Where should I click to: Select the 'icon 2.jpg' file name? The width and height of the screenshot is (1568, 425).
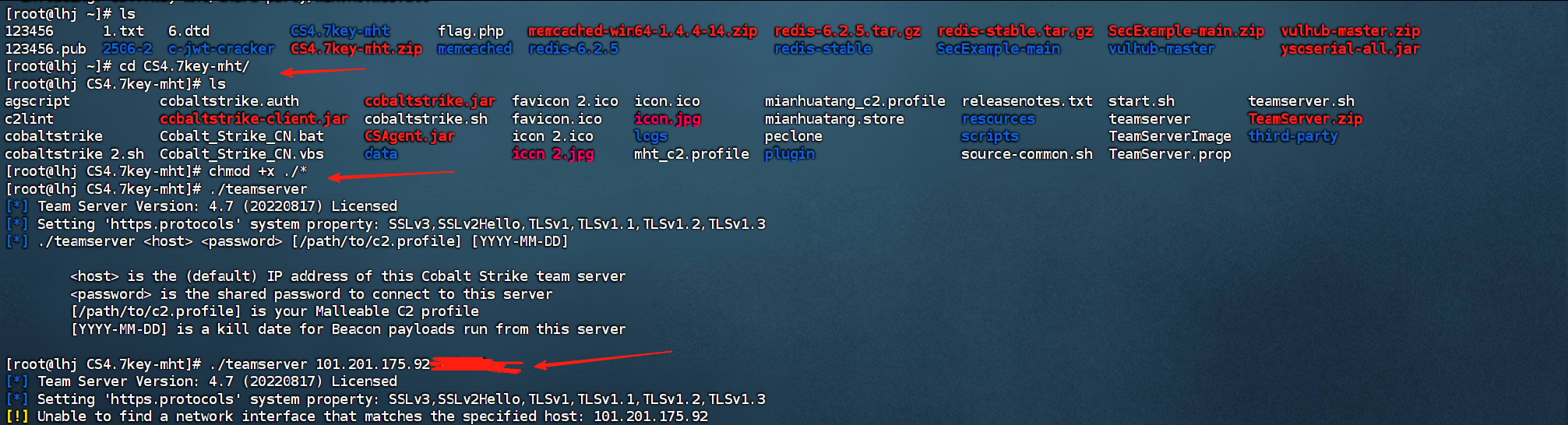click(552, 154)
